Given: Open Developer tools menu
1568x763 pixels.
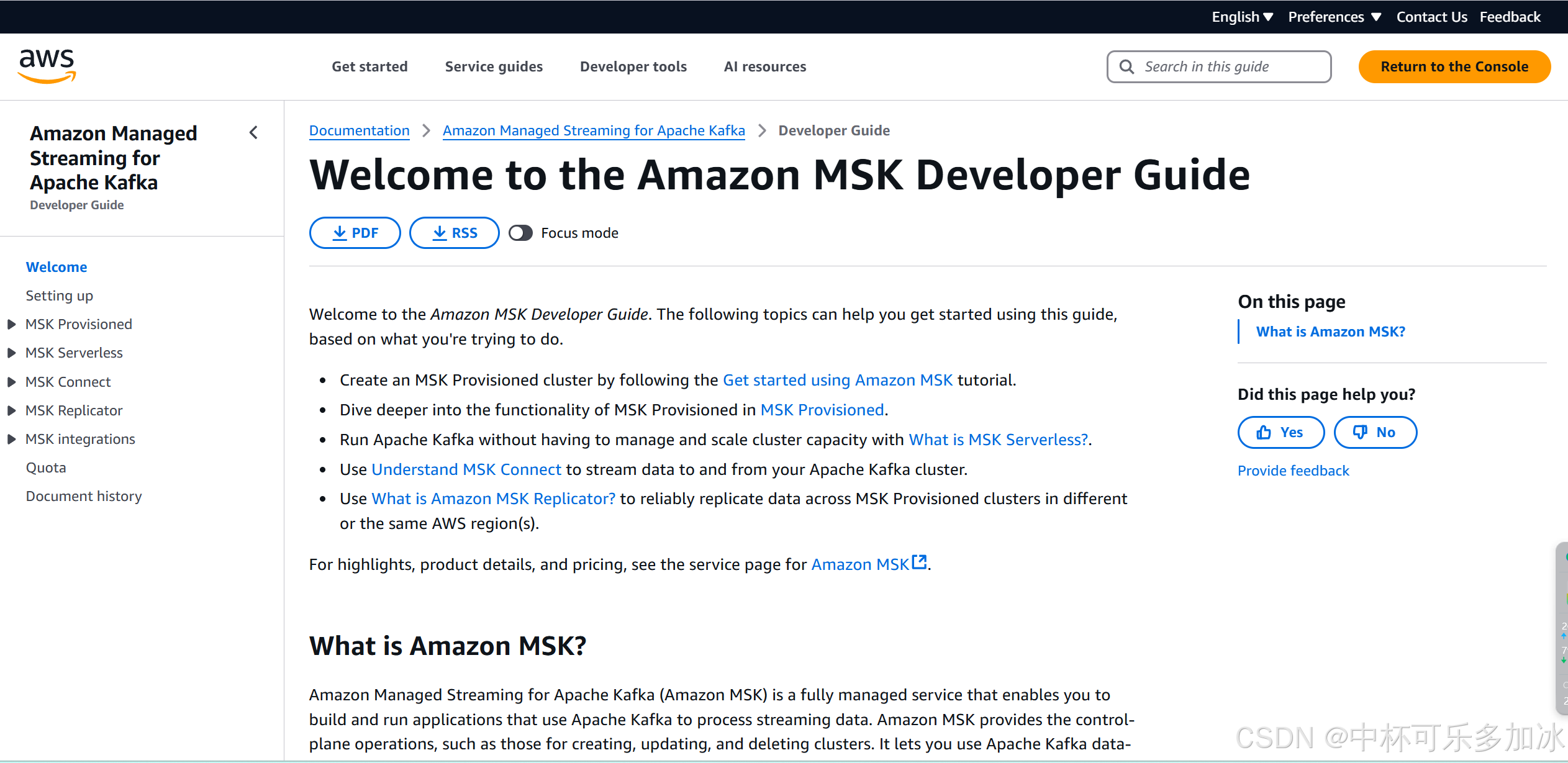Looking at the screenshot, I should click(633, 66).
